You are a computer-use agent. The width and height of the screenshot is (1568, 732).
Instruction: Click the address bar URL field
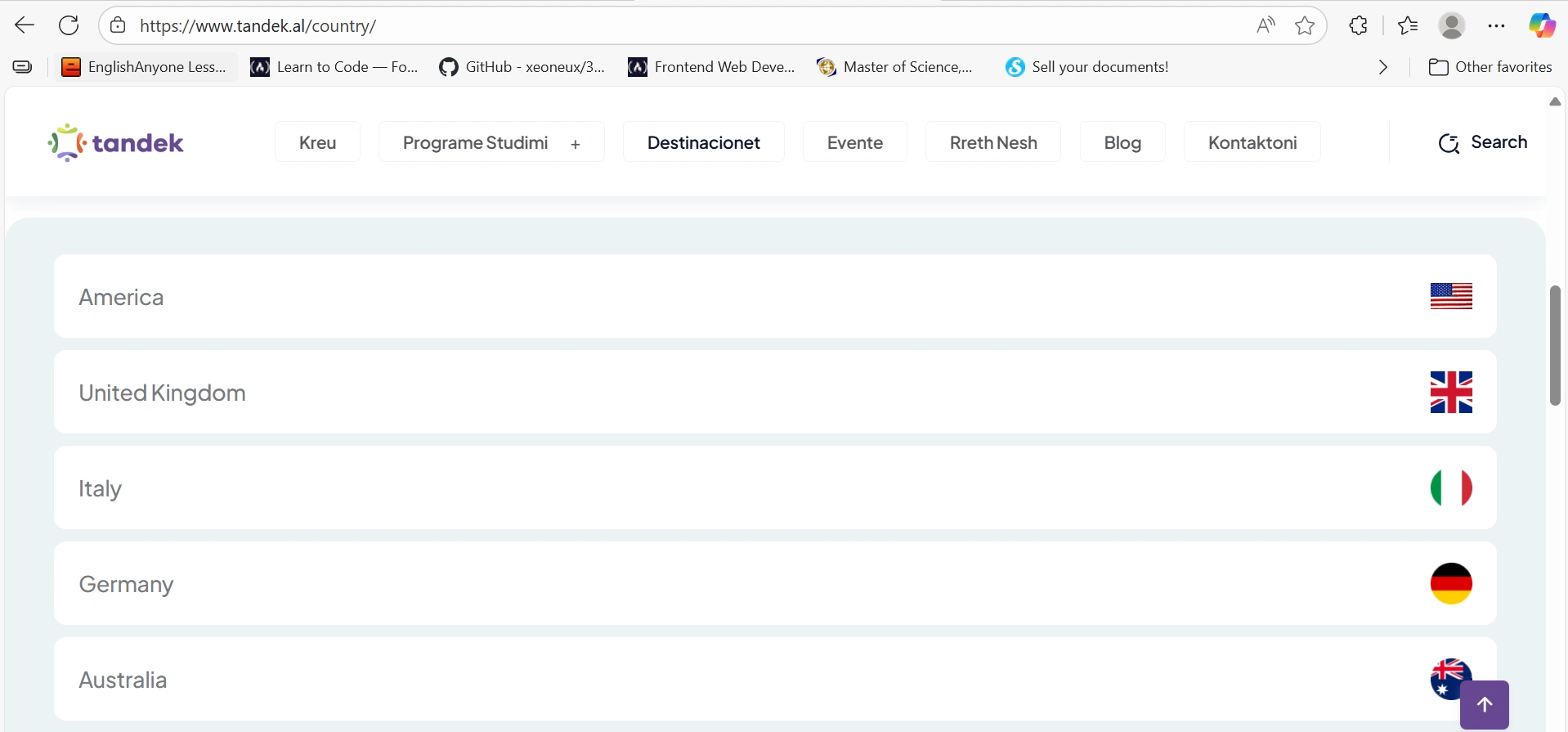coord(654,25)
